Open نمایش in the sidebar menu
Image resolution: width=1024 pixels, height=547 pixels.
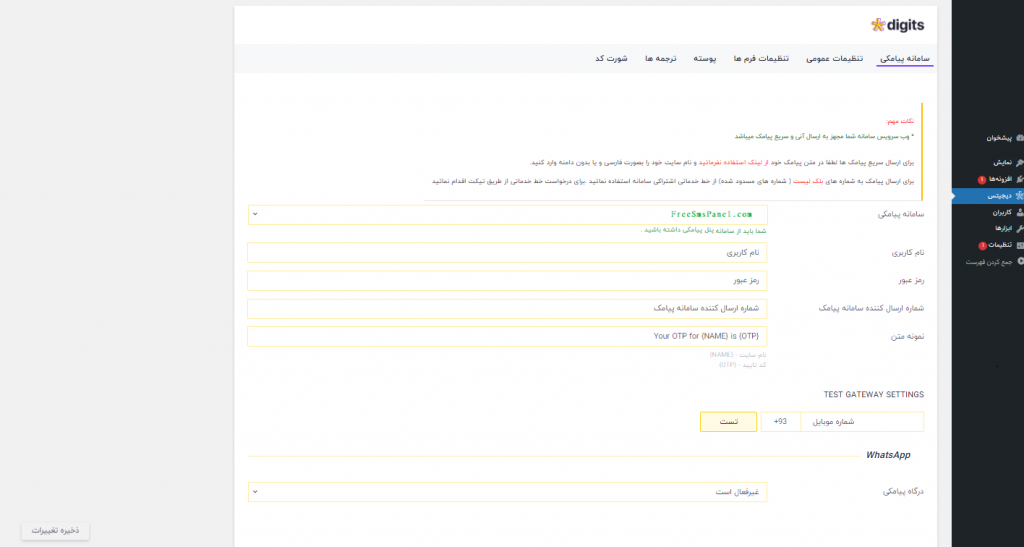pos(1002,162)
